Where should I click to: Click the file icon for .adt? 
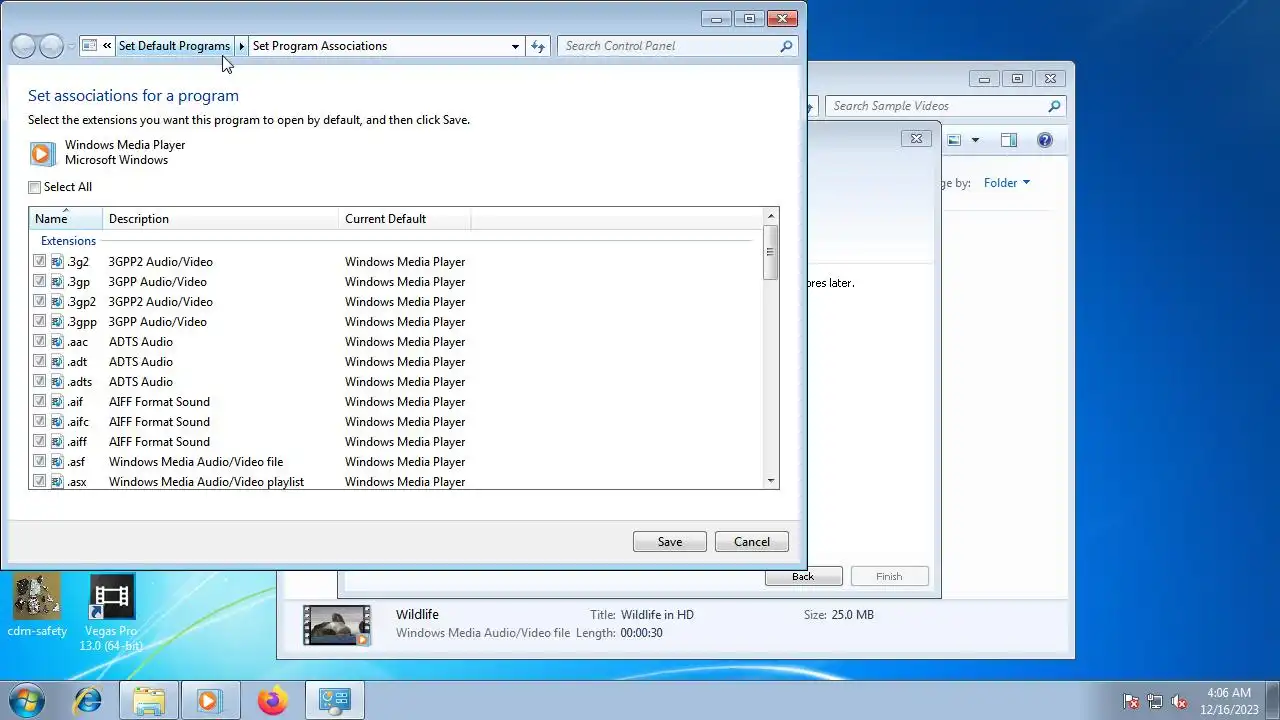click(58, 361)
